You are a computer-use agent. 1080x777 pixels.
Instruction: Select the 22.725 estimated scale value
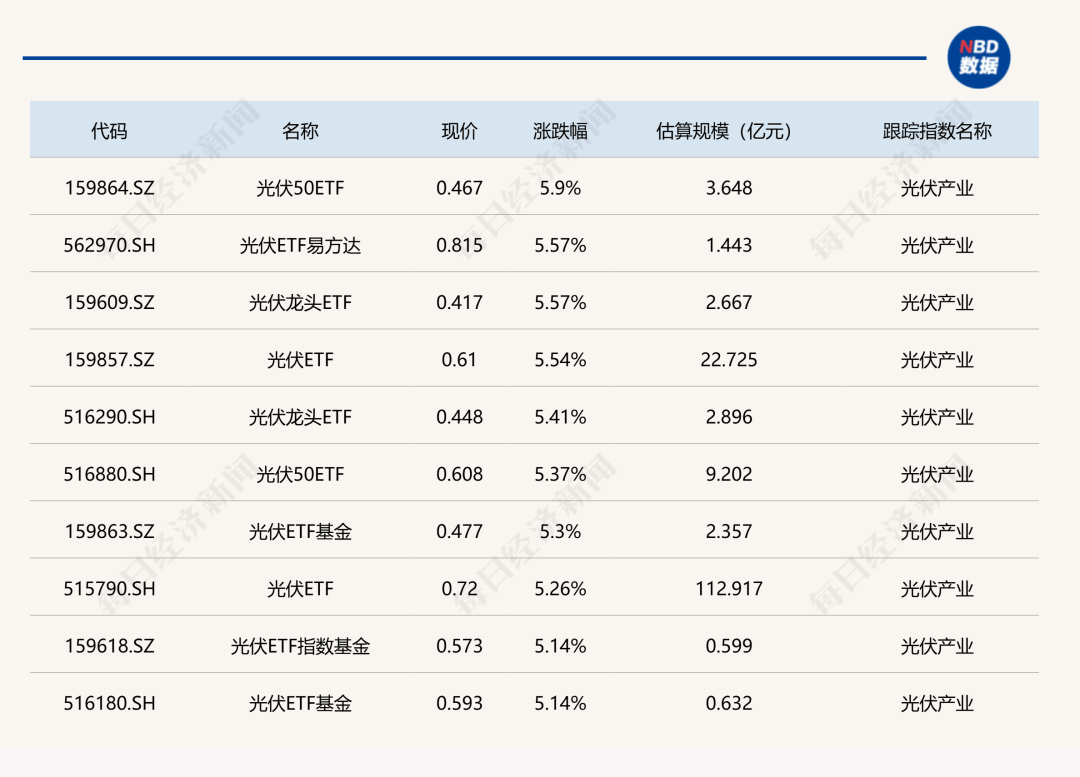coord(729,360)
